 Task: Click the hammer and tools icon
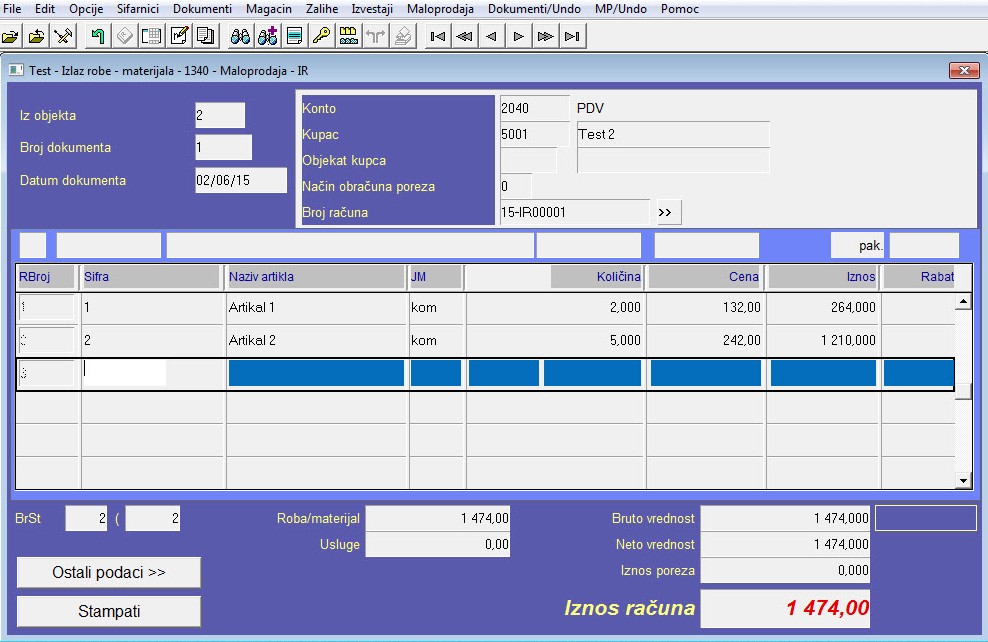[64, 37]
